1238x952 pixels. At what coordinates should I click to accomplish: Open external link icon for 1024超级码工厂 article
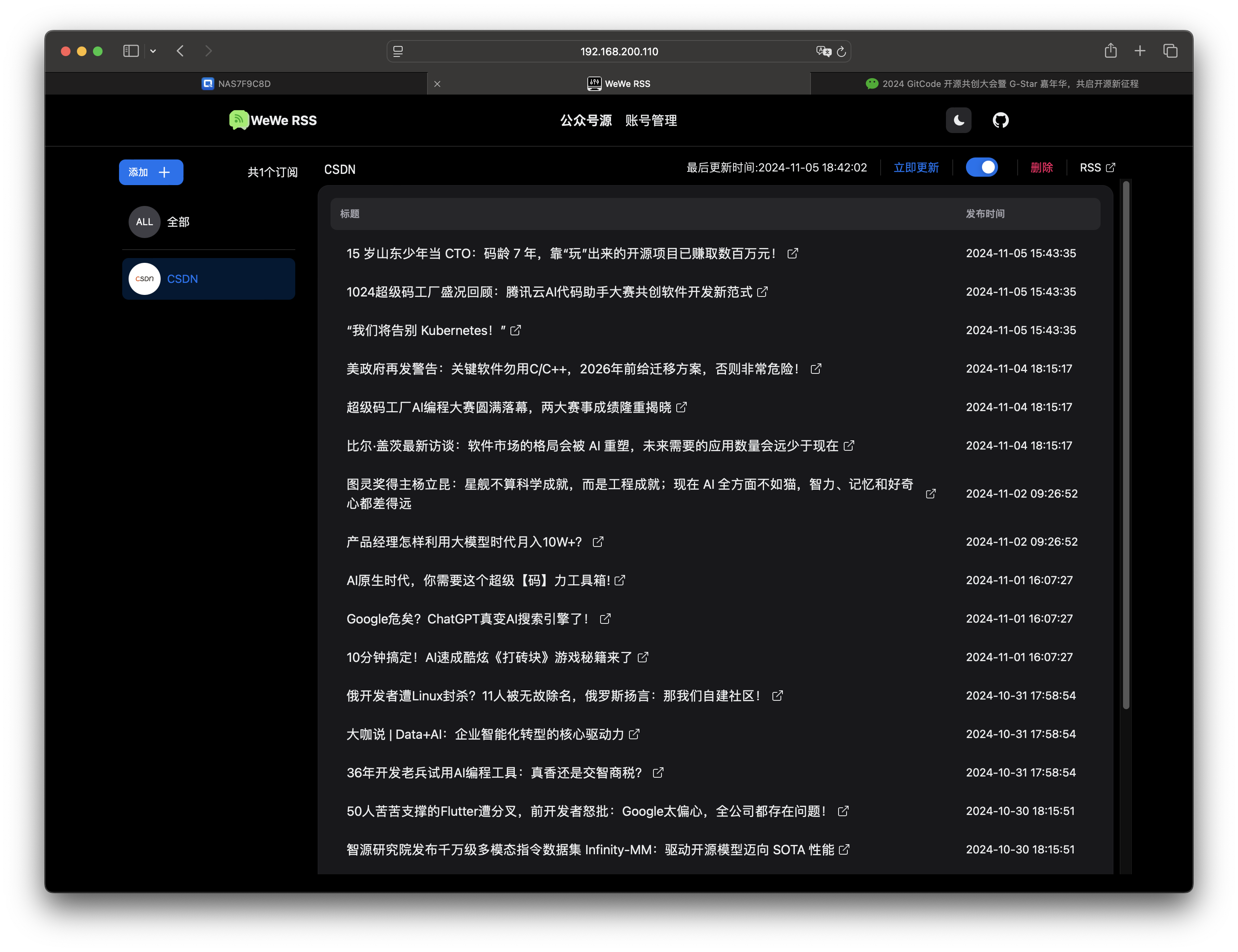pos(762,292)
